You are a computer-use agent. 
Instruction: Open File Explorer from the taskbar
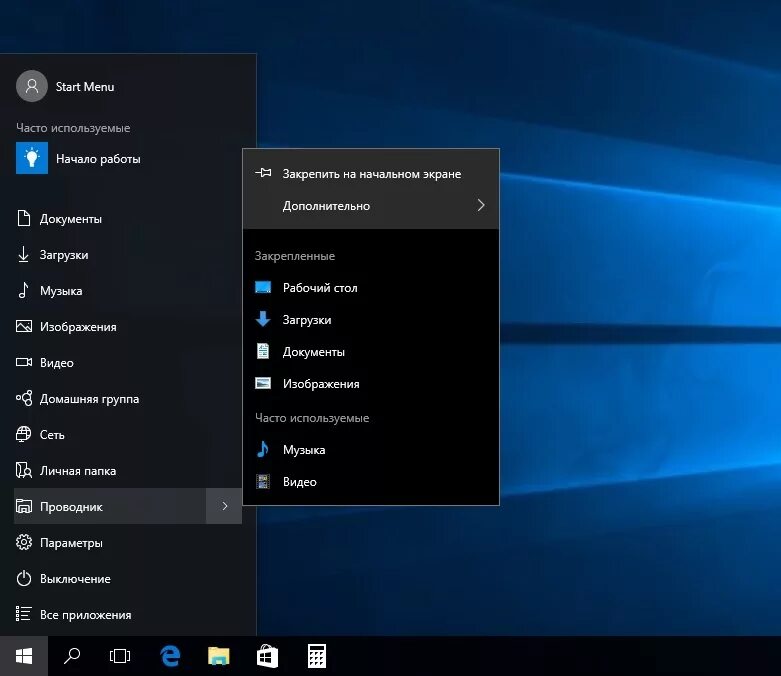click(219, 656)
